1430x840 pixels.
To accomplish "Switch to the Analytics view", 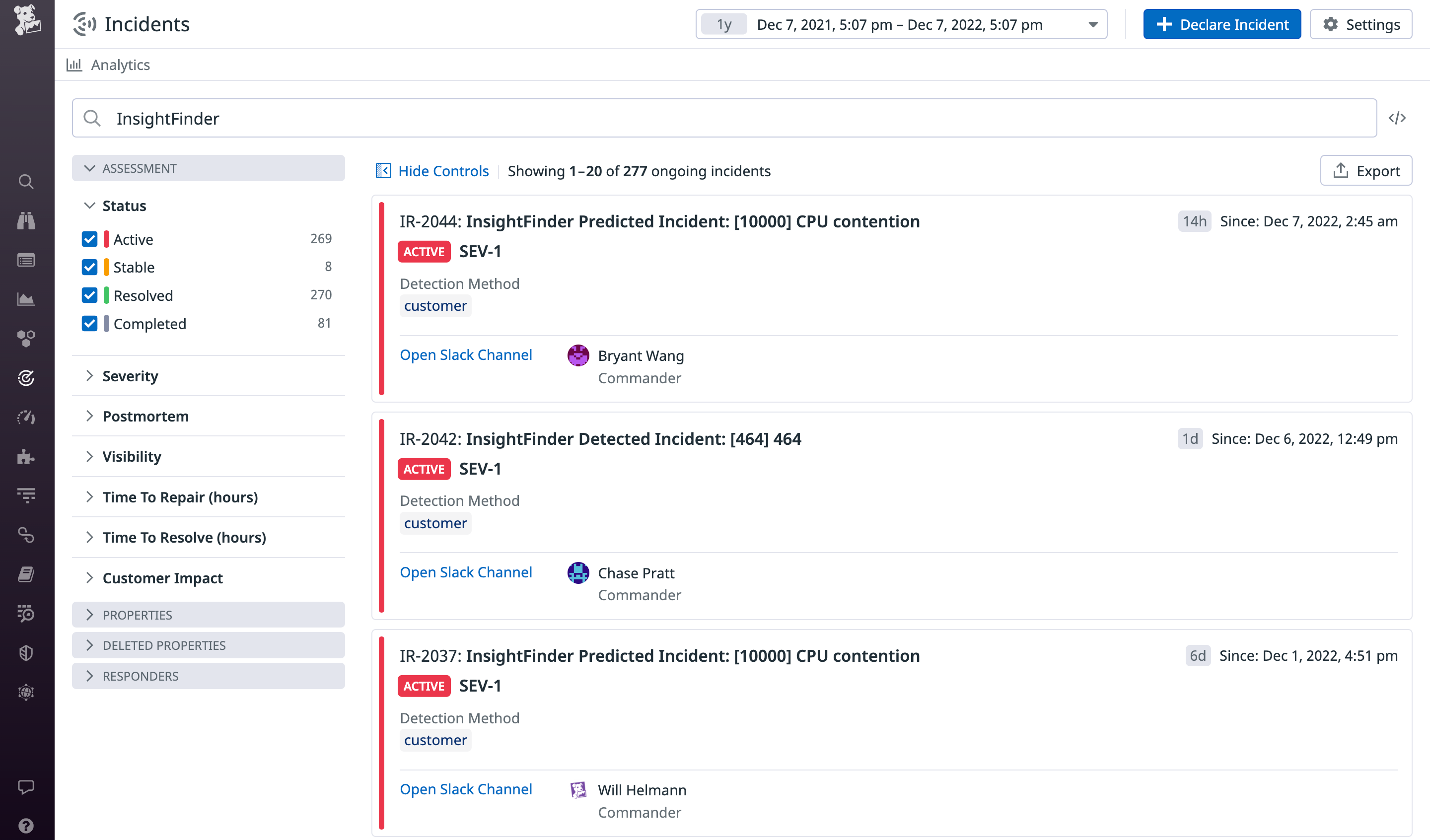I will (x=120, y=64).
